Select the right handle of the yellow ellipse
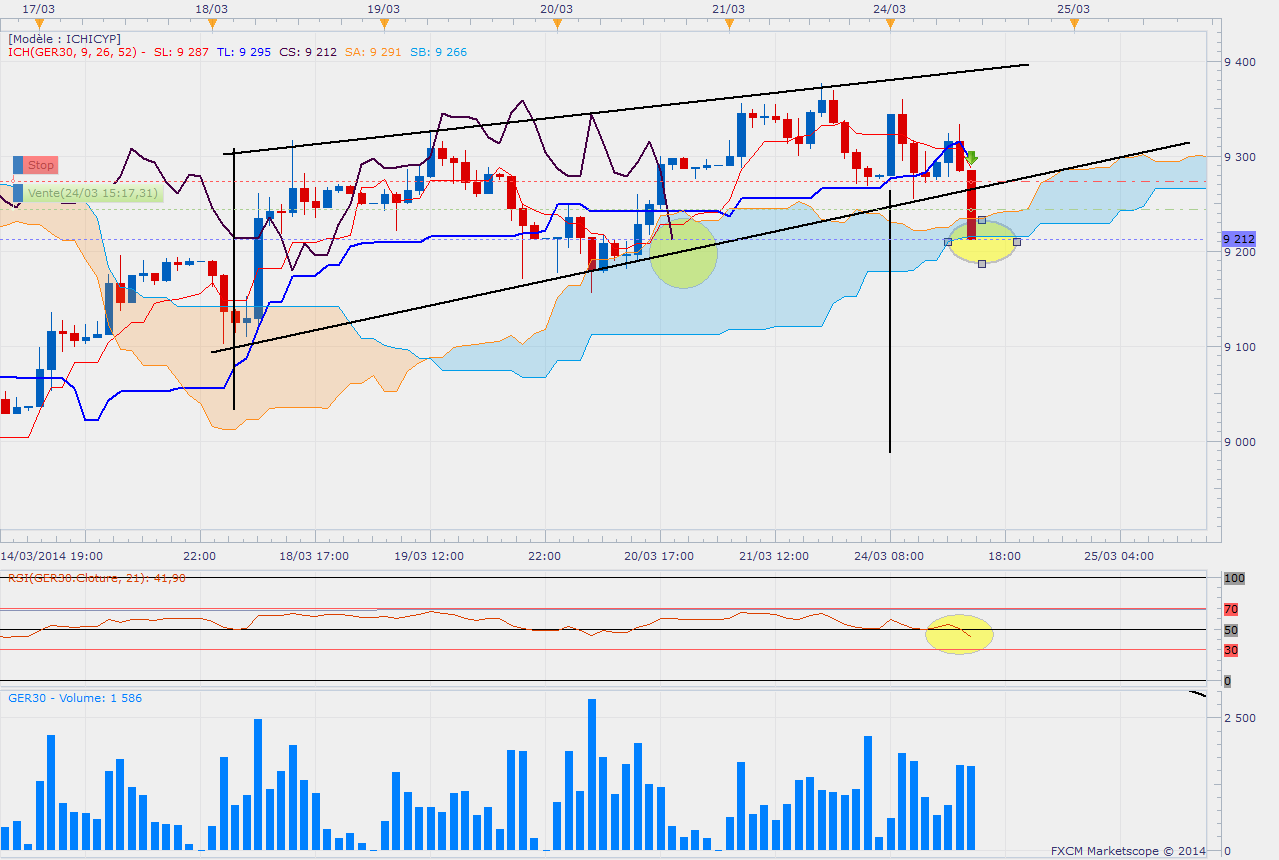The width and height of the screenshot is (1279, 860). pos(1017,242)
